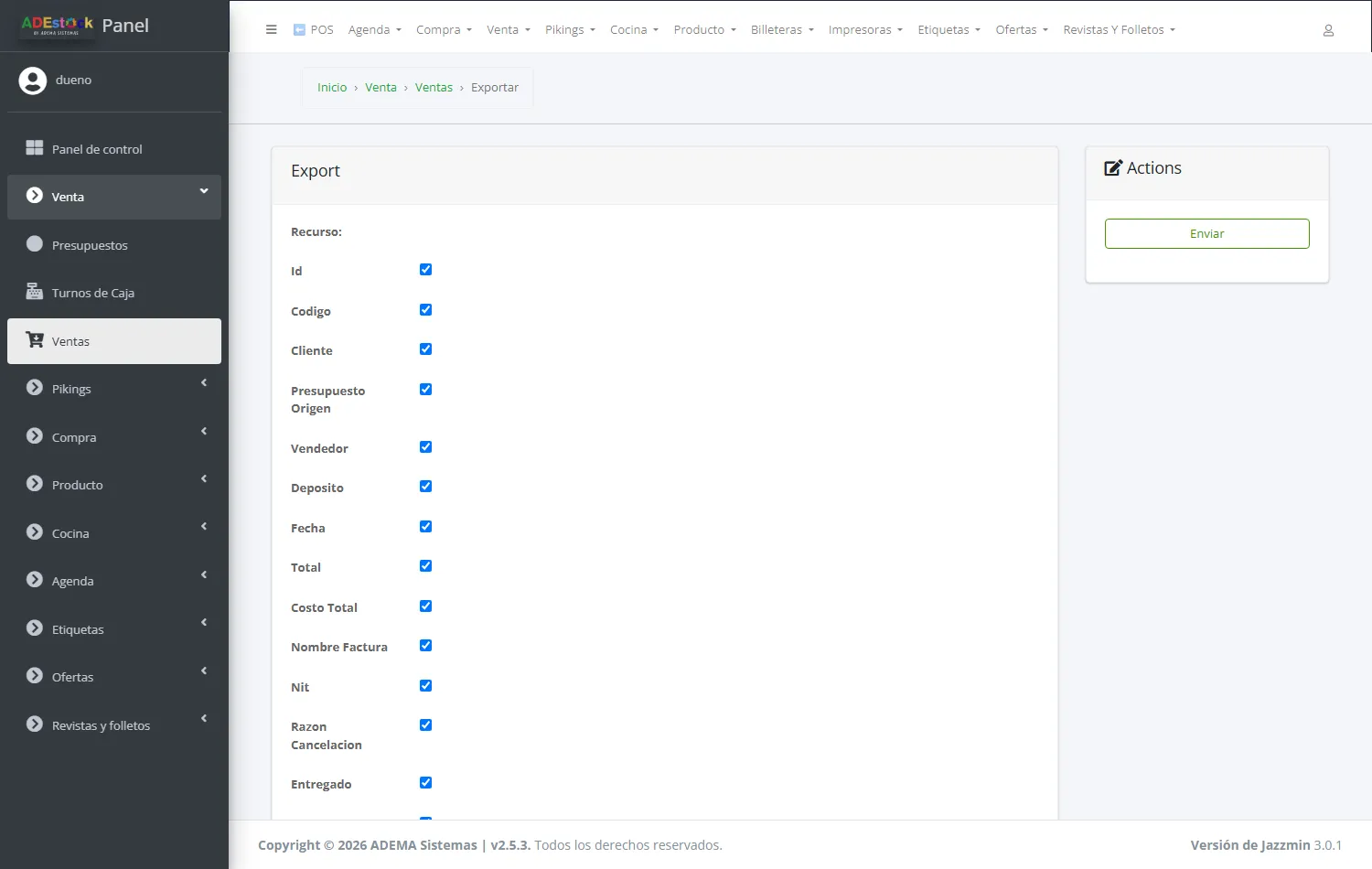Image resolution: width=1372 pixels, height=869 pixels.
Task: Click the Revistas y folletos arrow icon
Action: [35, 724]
